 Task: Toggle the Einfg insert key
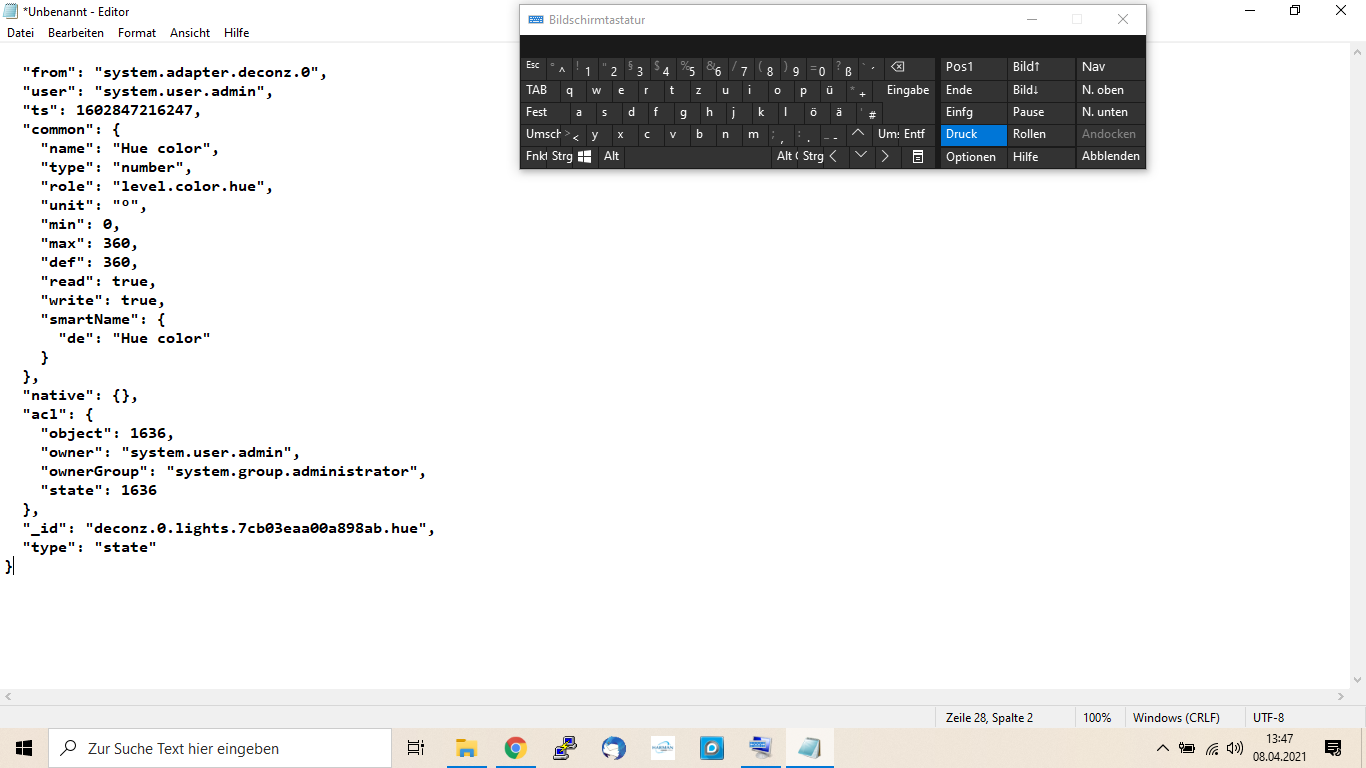point(973,112)
